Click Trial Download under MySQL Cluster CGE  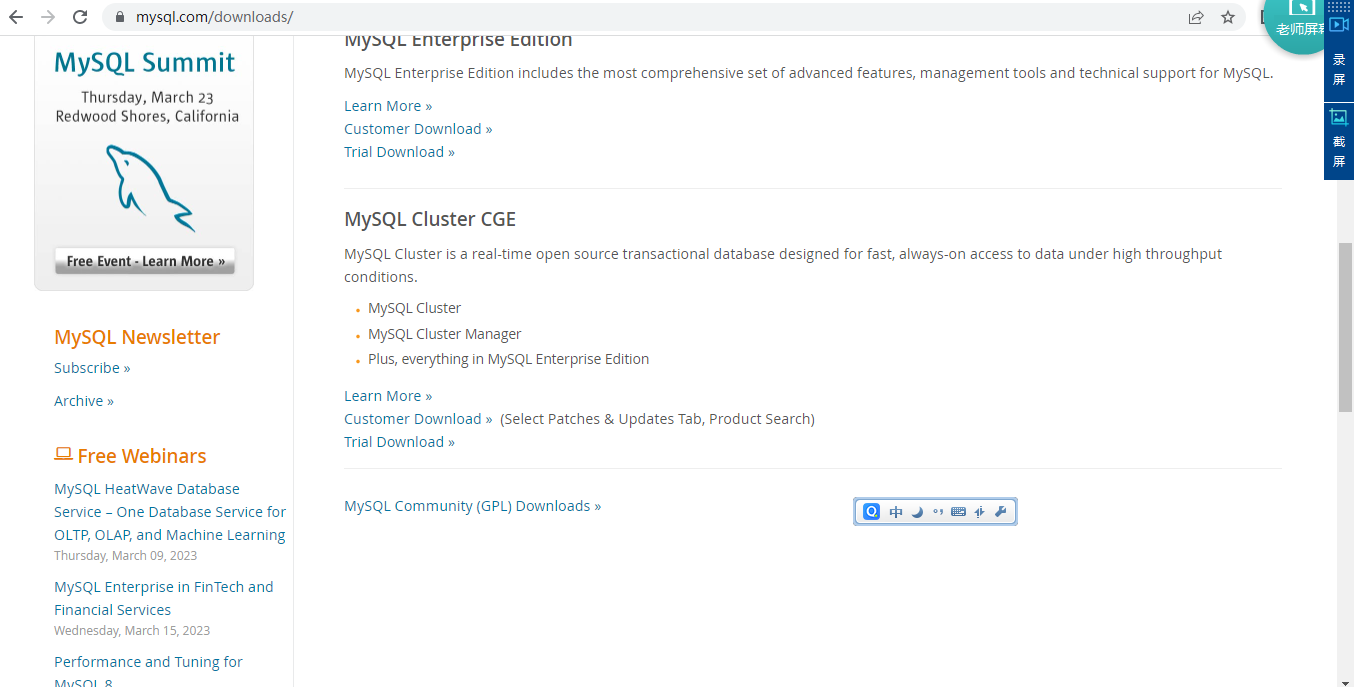[x=399, y=442]
